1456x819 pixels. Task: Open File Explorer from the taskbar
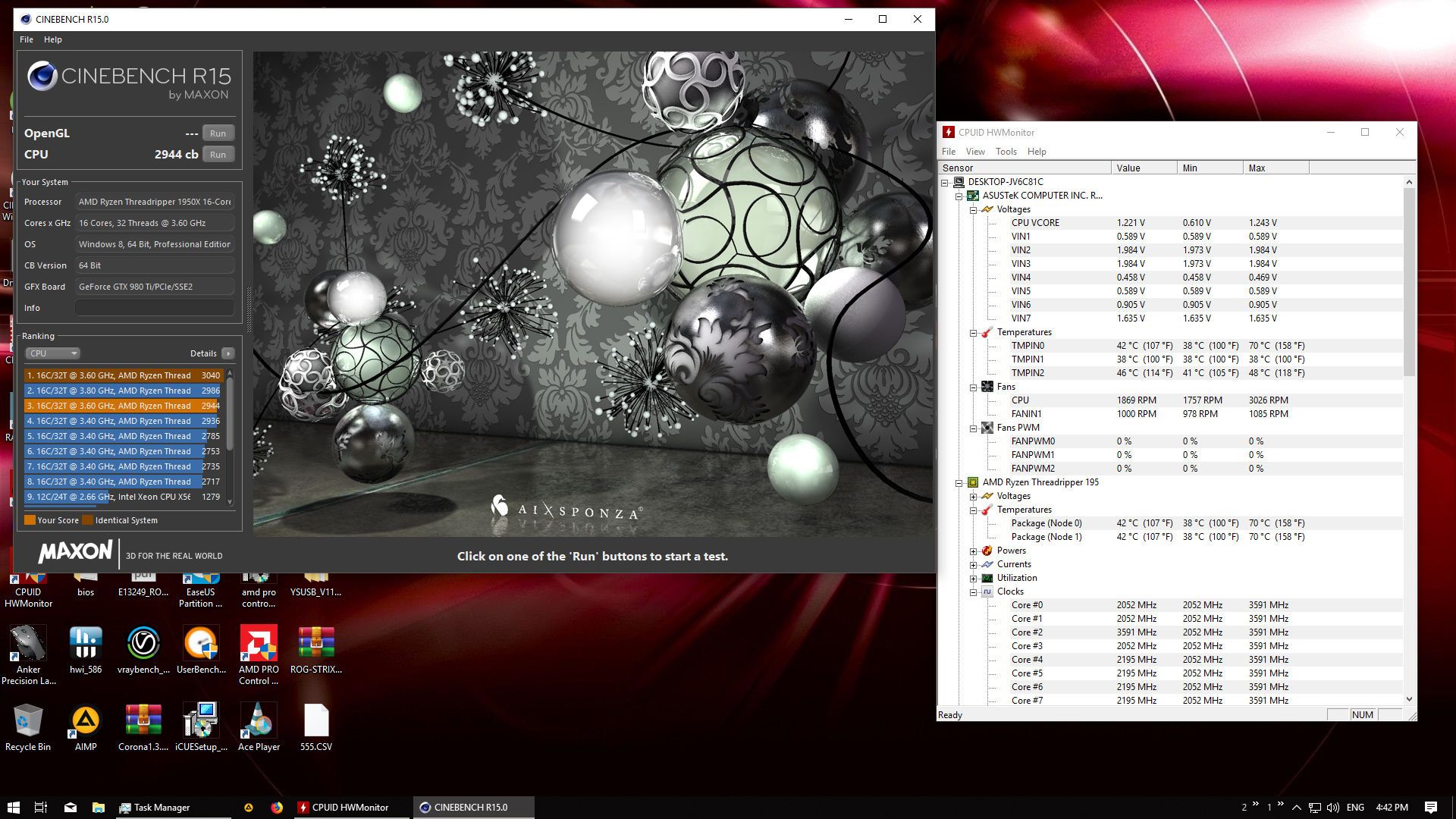click(x=99, y=808)
